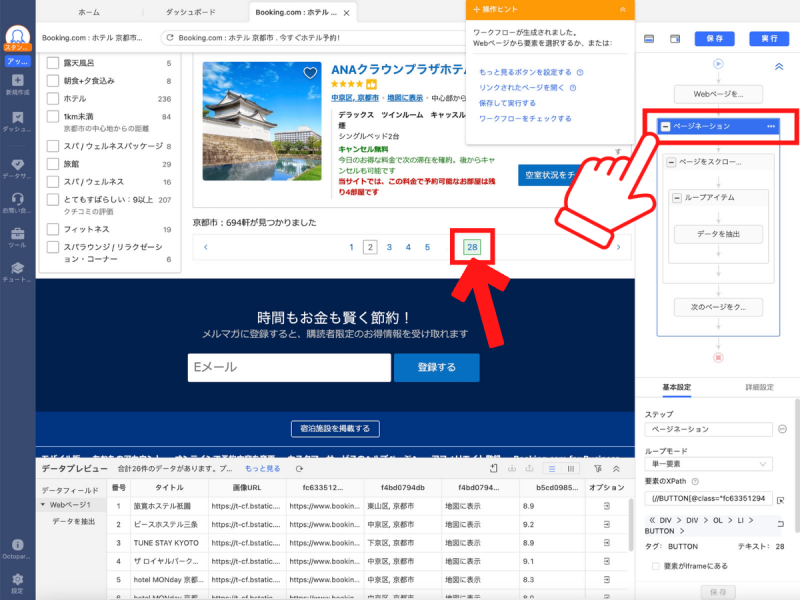
Task: Switch to the ホーム tab
Action: click(89, 12)
